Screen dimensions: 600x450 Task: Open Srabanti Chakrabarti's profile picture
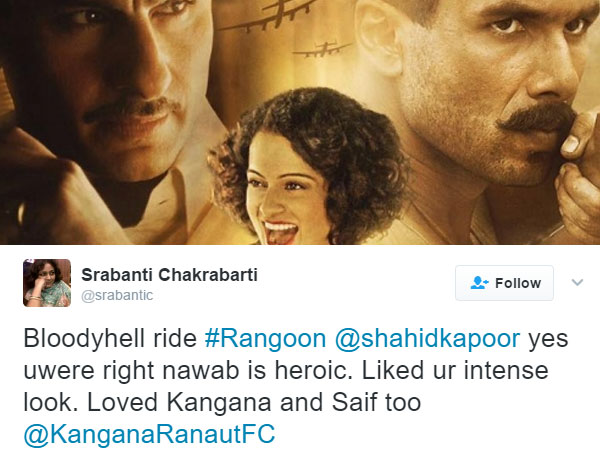(47, 283)
